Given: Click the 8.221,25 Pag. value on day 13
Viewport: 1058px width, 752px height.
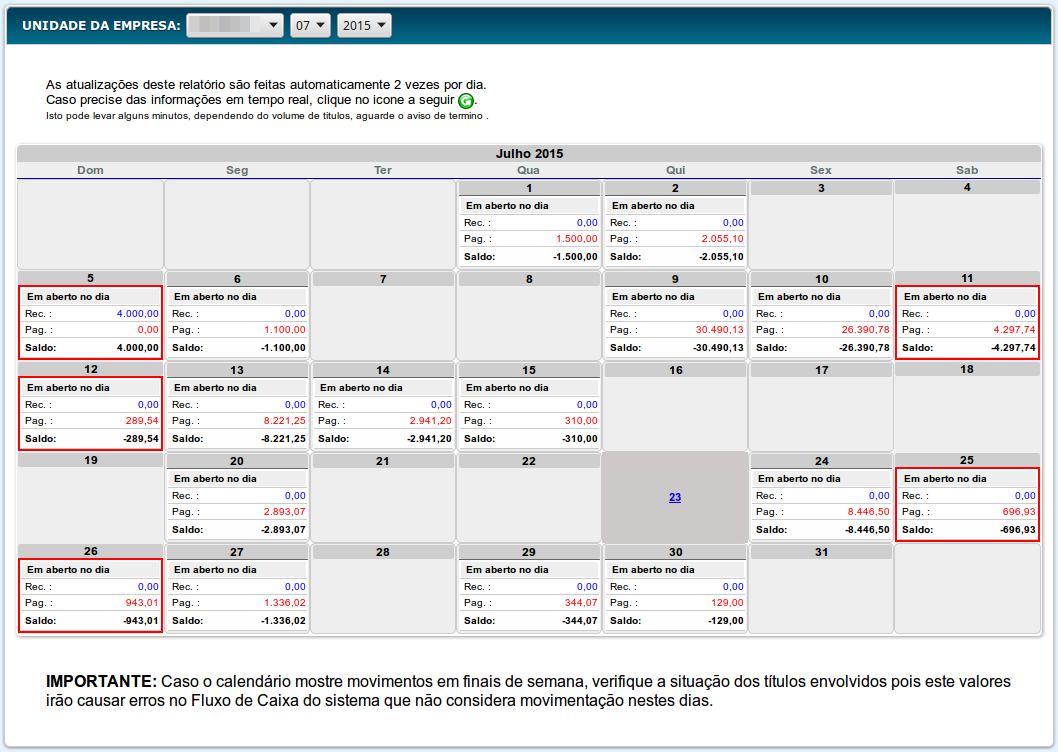Looking at the screenshot, I should click(x=285, y=421).
